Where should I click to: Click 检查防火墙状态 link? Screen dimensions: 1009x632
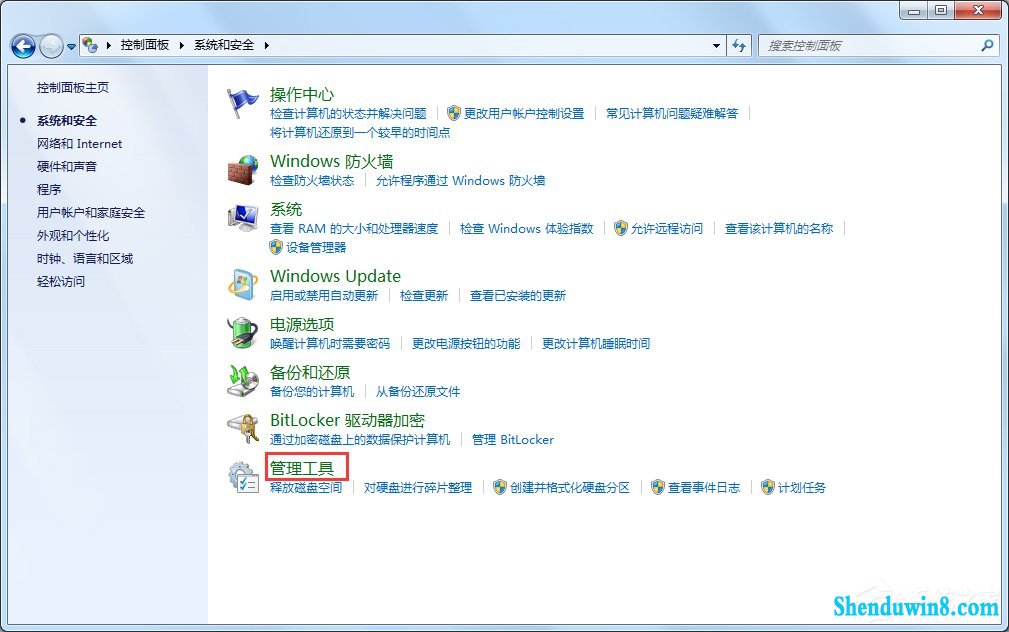point(312,180)
